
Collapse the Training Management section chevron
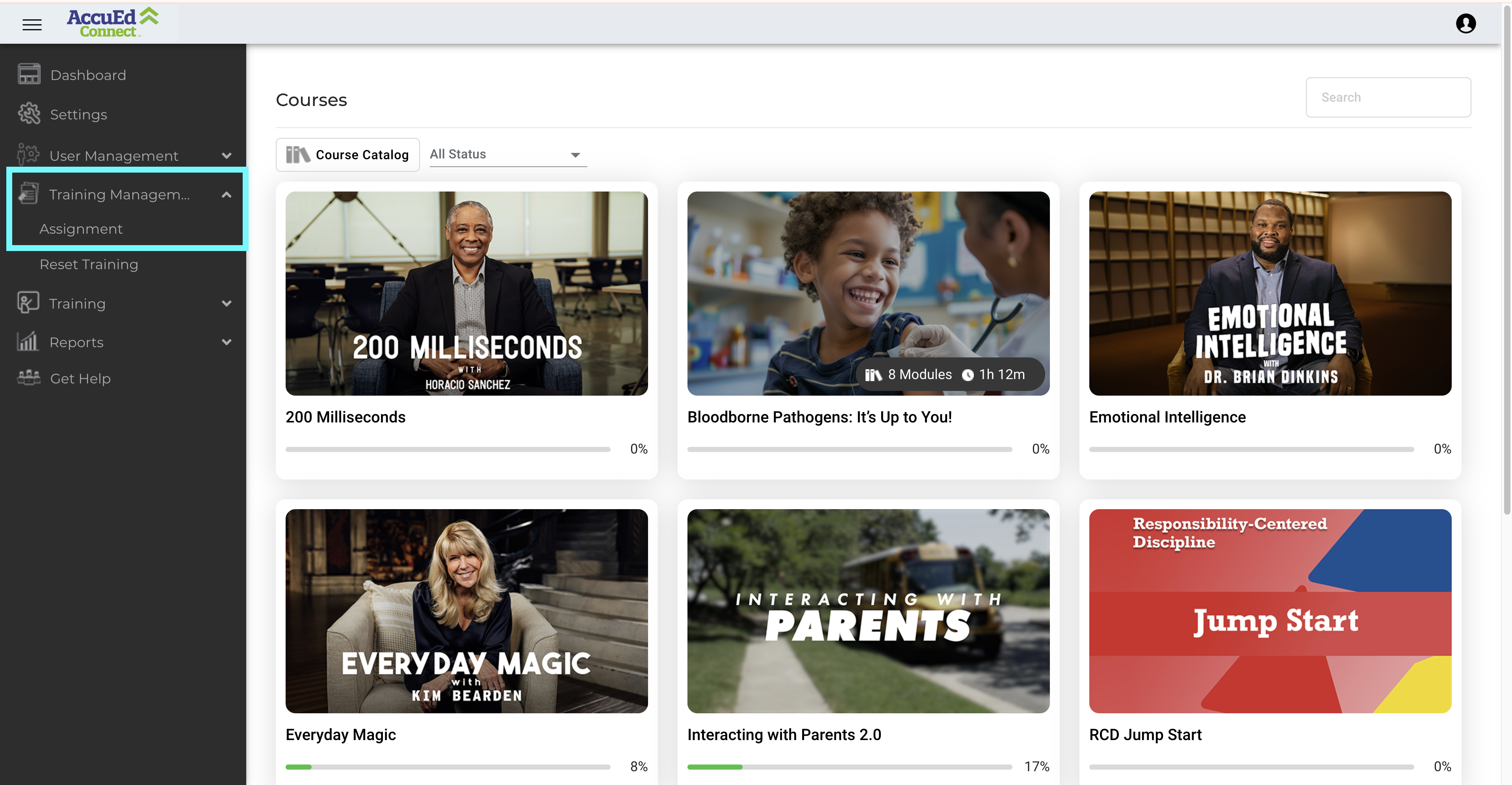click(227, 194)
